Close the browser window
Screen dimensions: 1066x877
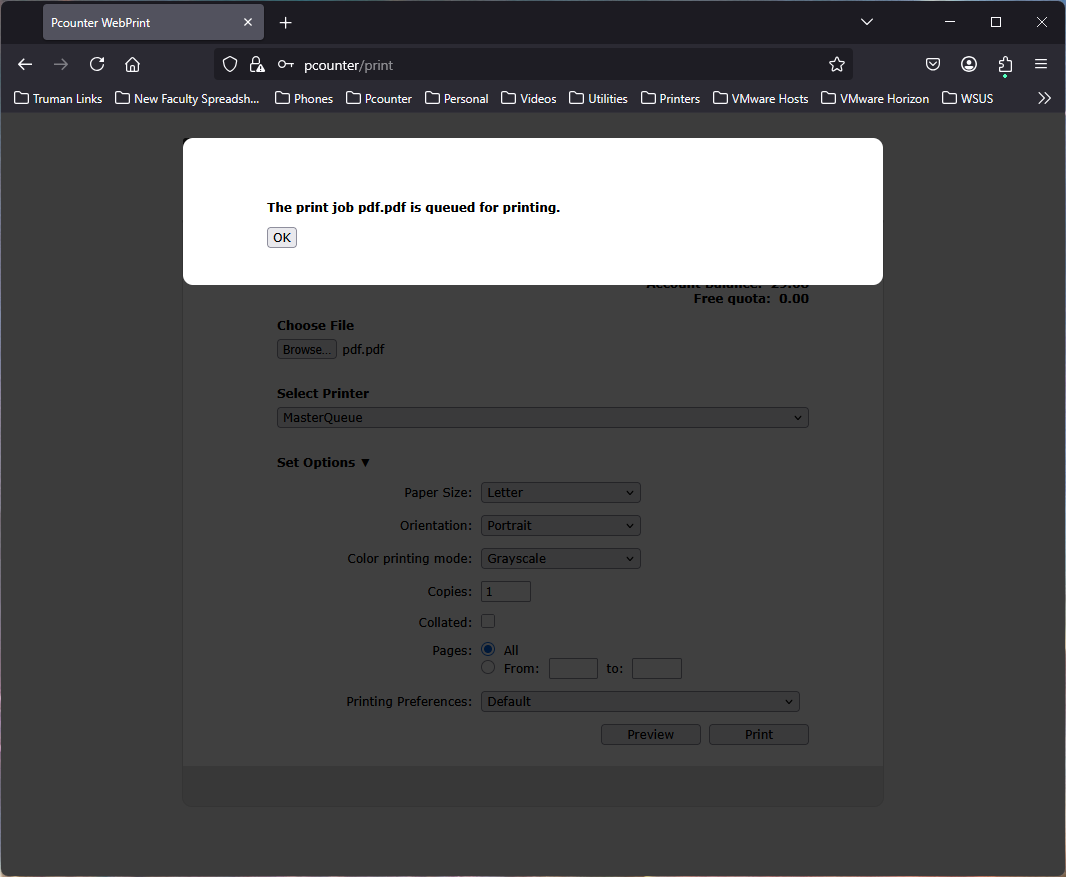click(x=1042, y=22)
